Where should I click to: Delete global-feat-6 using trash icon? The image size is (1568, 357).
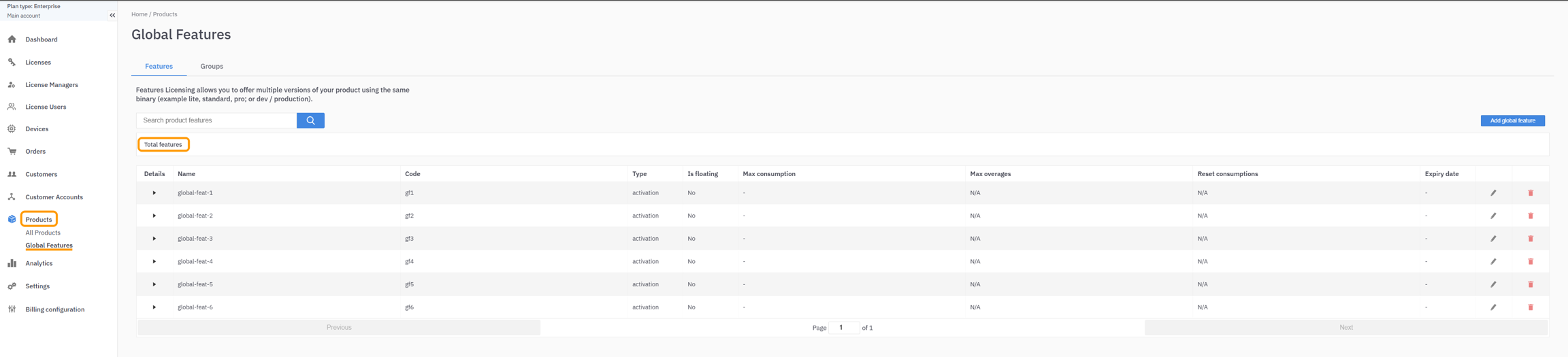point(1531,307)
